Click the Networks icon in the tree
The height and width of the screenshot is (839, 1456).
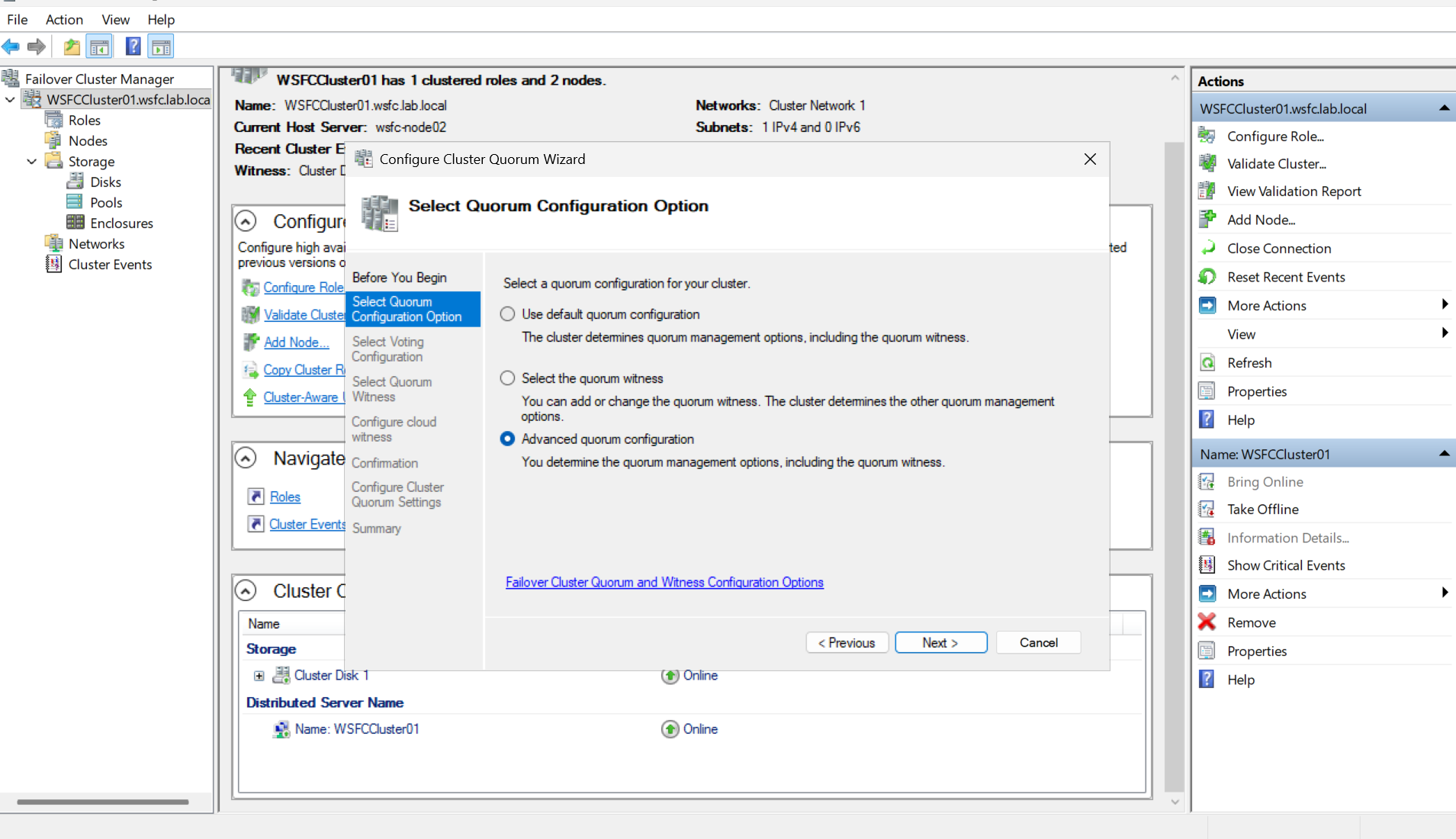tap(53, 243)
